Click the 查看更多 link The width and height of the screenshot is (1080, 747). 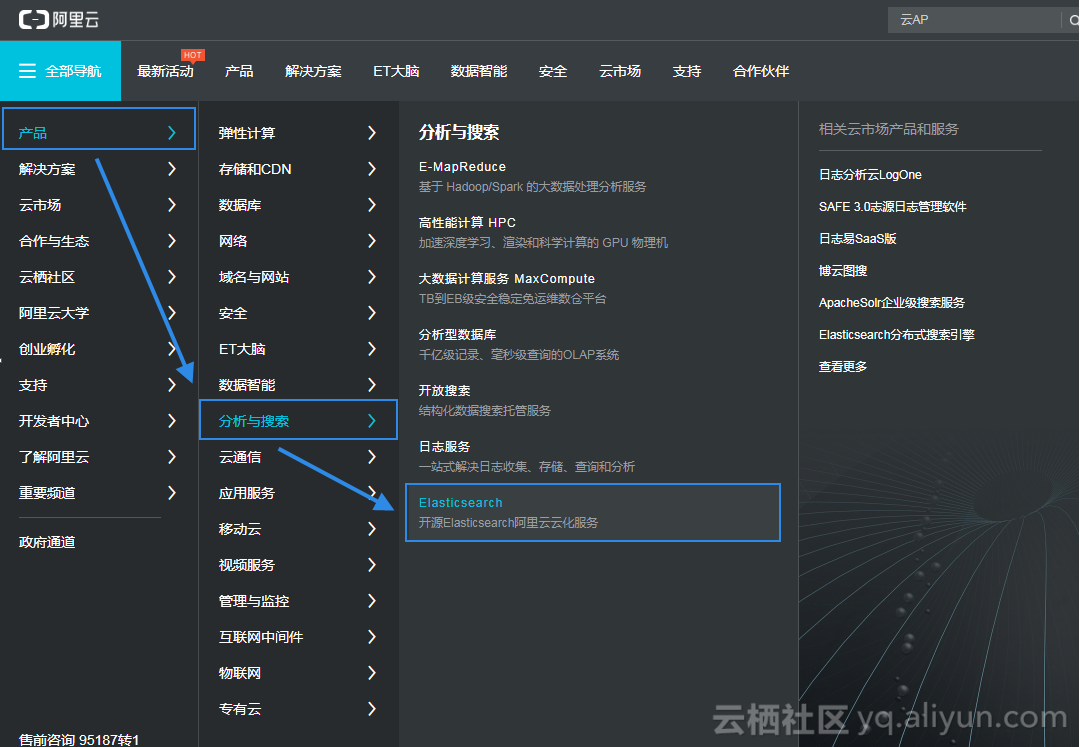tap(842, 367)
